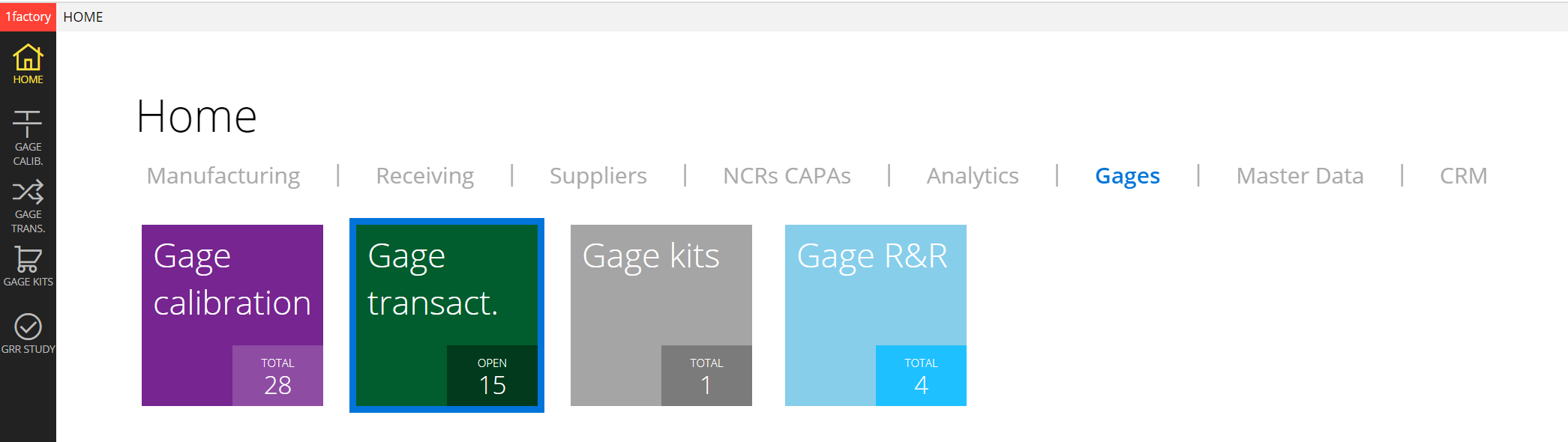Switch to the Manufacturing tab
Screen dimensions: 1568x442
click(x=223, y=175)
